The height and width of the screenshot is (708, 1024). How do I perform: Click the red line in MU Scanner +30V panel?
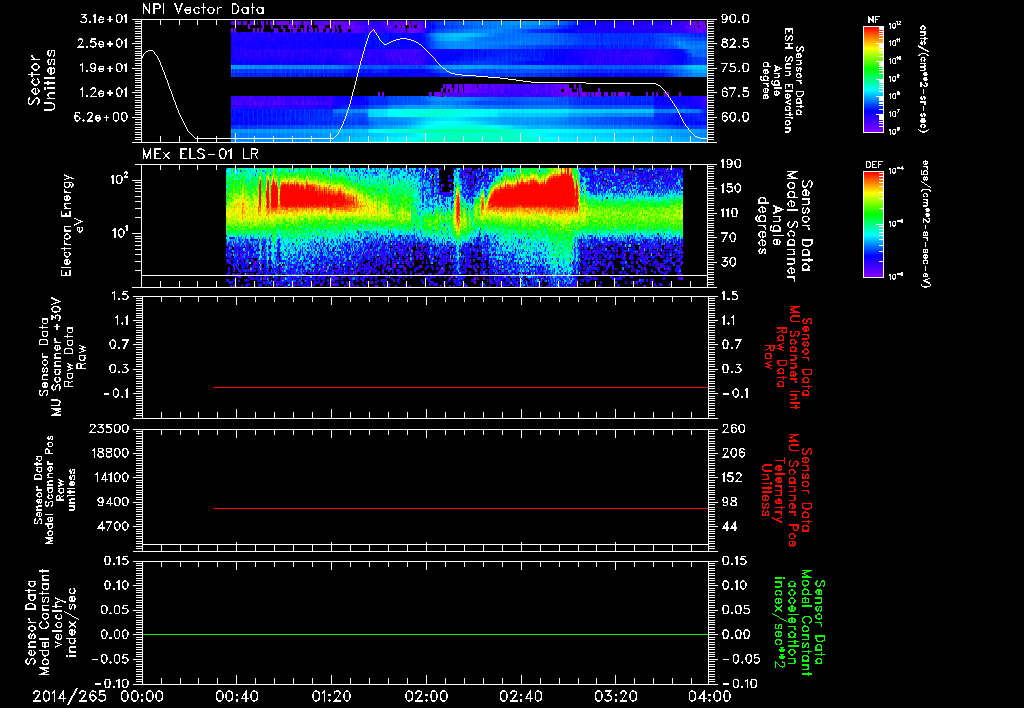(x=461, y=387)
